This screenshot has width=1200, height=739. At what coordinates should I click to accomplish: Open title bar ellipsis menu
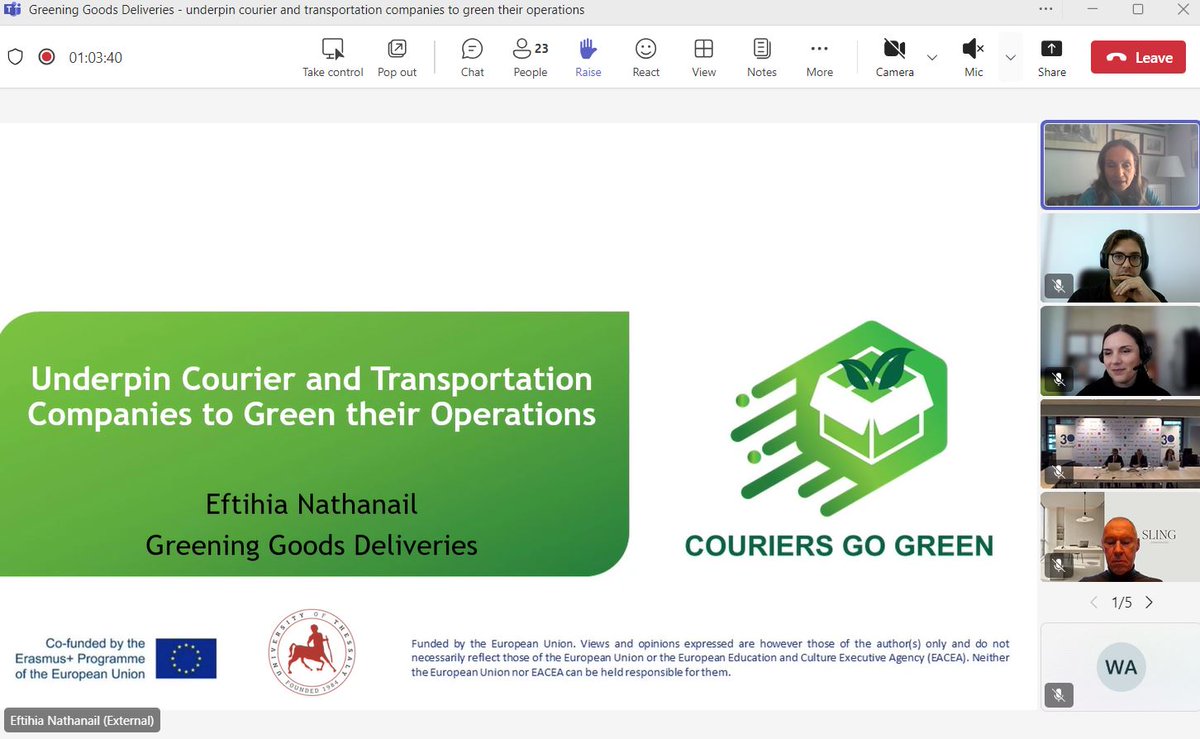click(x=1045, y=9)
